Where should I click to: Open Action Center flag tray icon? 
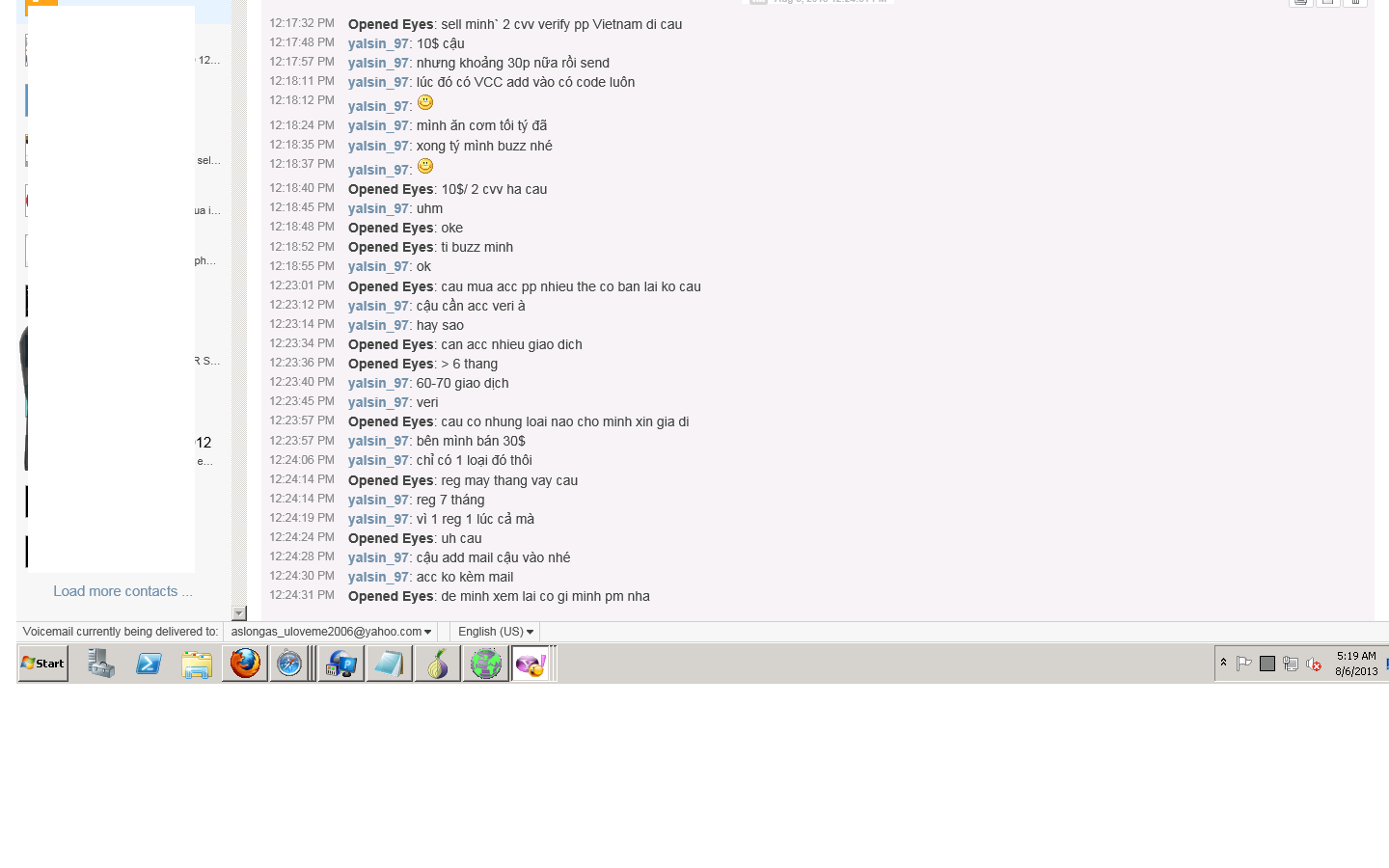[1244, 664]
